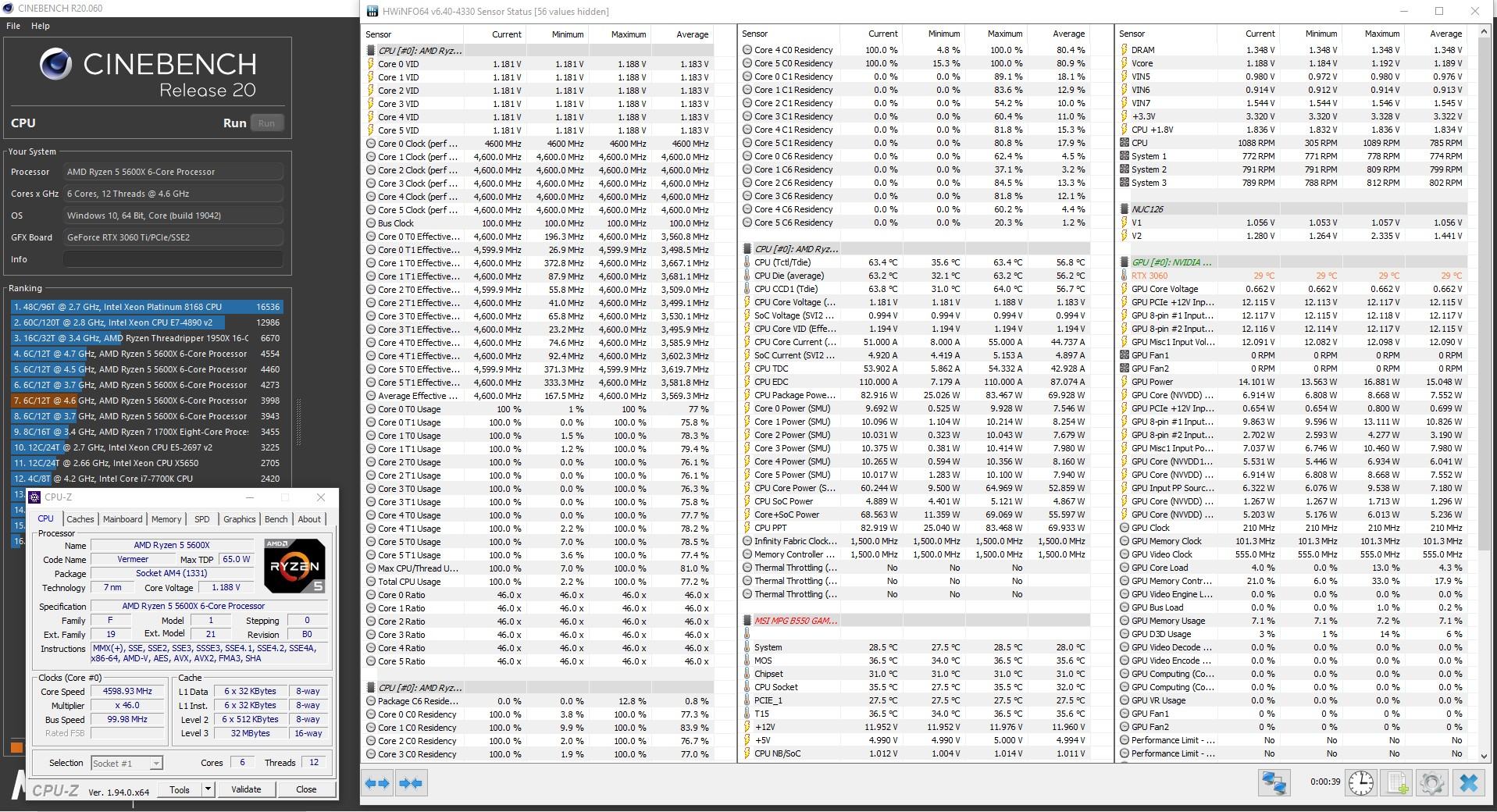Screen dimensions: 1497x812
Task: Click the MSI MPG B550 GAM... motherboard icon
Action: pyautogui.click(x=747, y=621)
